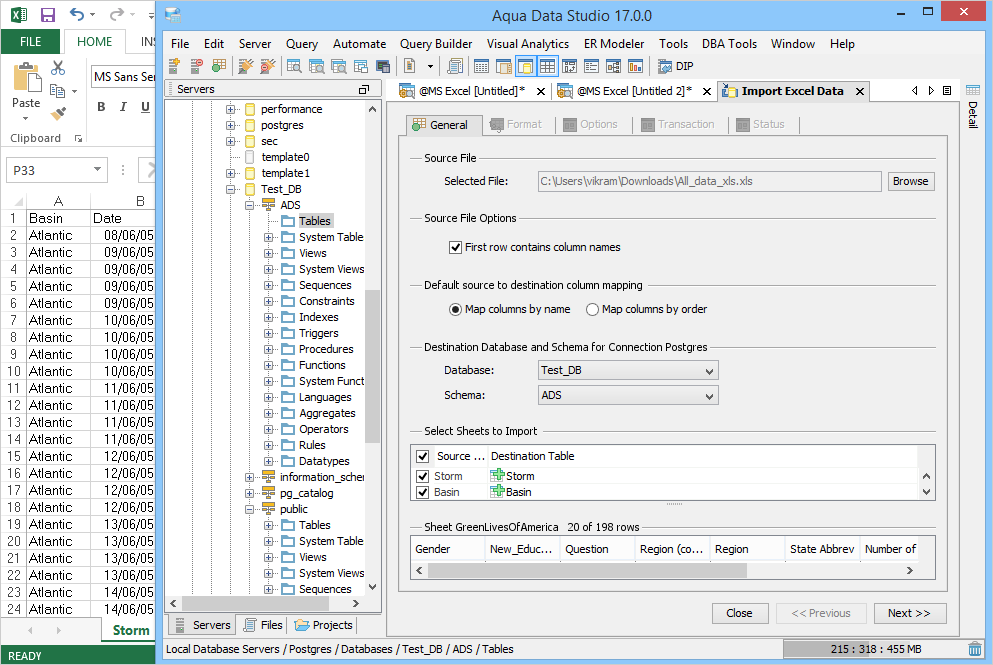
Task: Toggle Bold formatting in Excel
Action: click(101, 107)
